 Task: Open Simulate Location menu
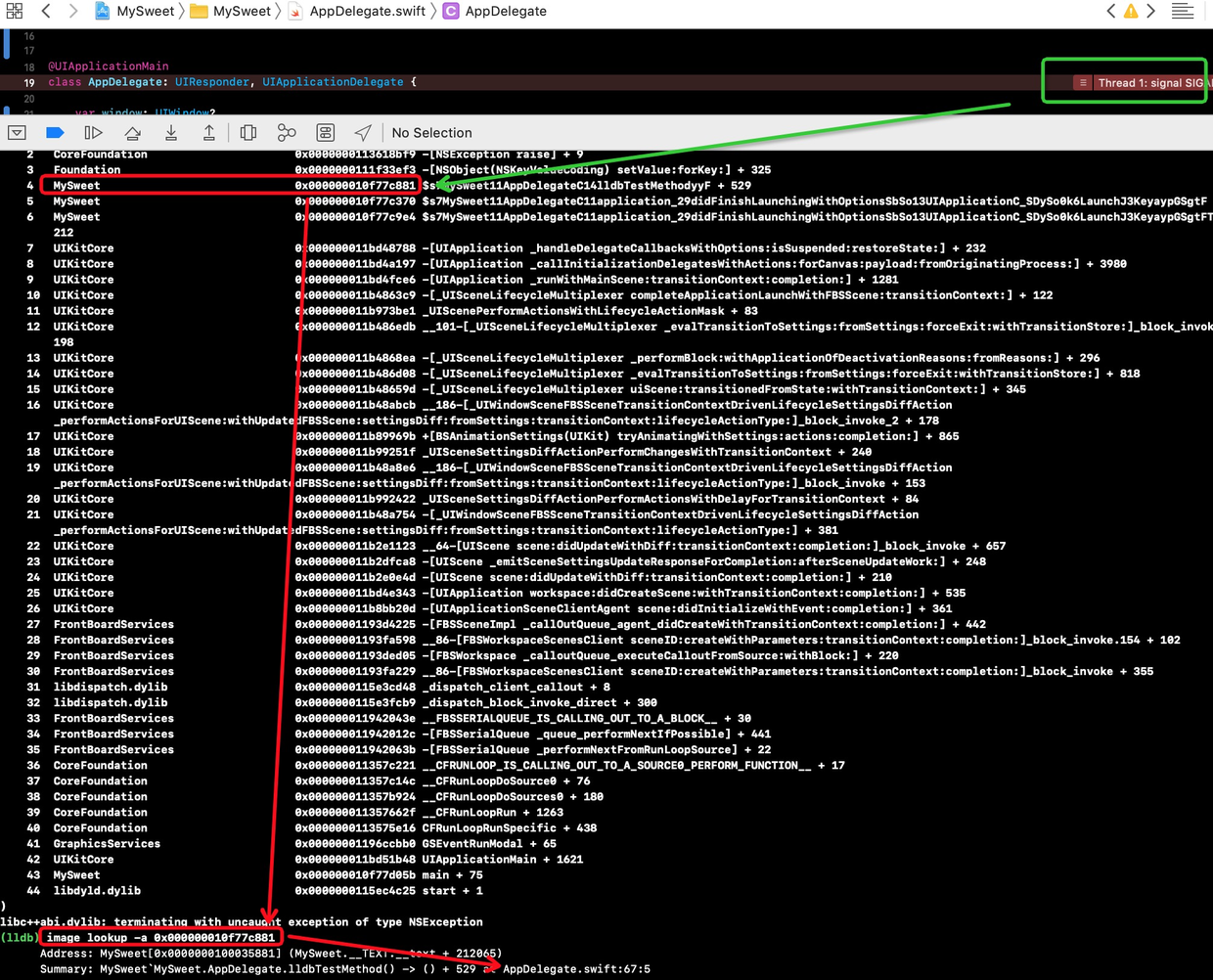pyautogui.click(x=363, y=132)
